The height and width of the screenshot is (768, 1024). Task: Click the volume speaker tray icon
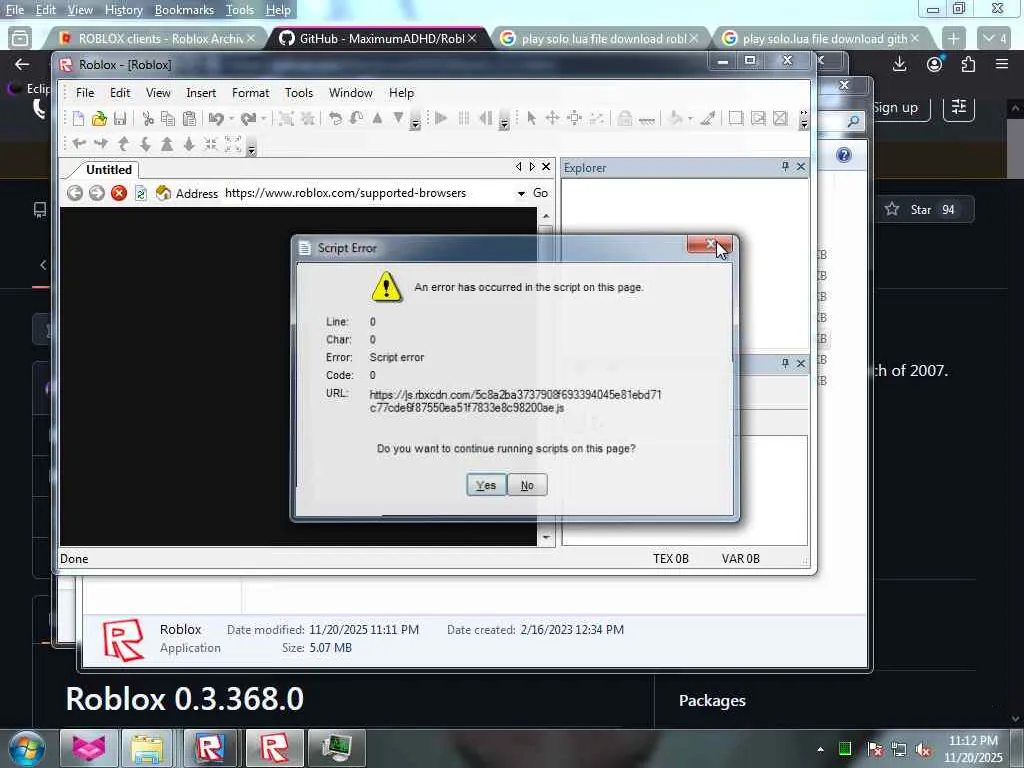(x=923, y=749)
